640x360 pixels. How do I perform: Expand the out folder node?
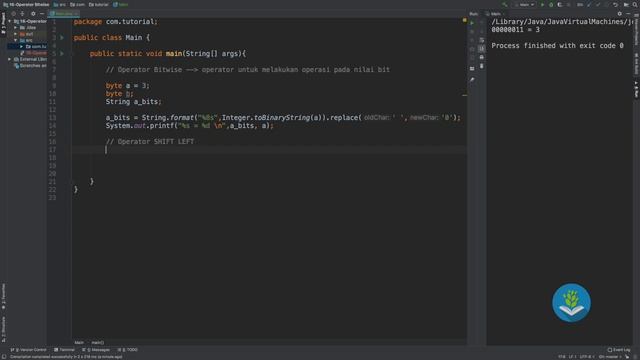pos(16,34)
